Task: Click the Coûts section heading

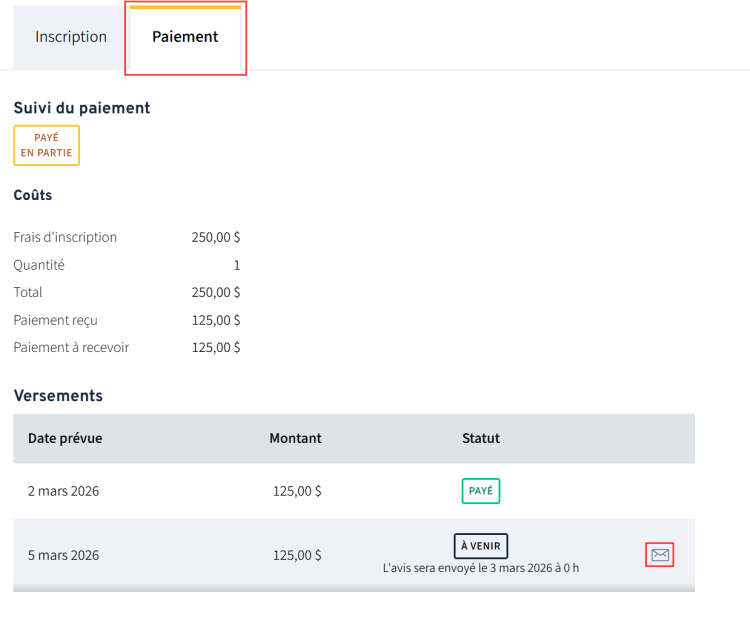Action: pyautogui.click(x=33, y=195)
